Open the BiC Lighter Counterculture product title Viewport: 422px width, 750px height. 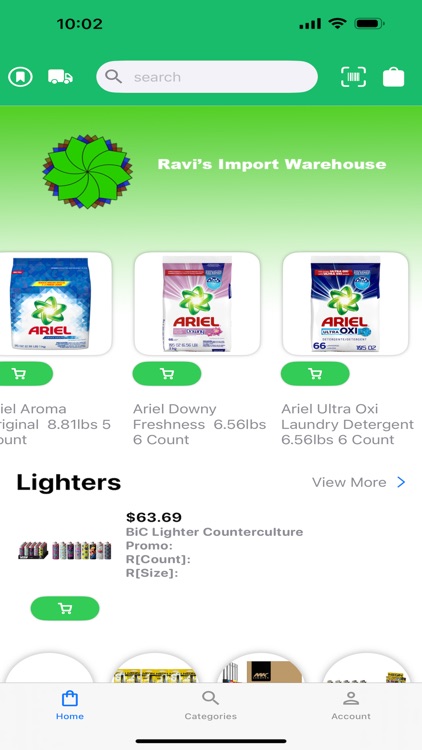tap(214, 532)
